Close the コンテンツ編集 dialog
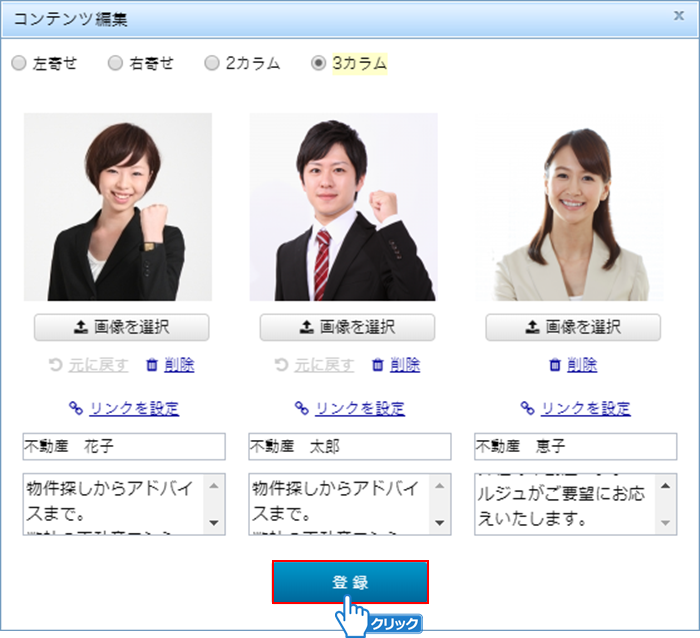Screen dimensions: 700x638 click(679, 17)
